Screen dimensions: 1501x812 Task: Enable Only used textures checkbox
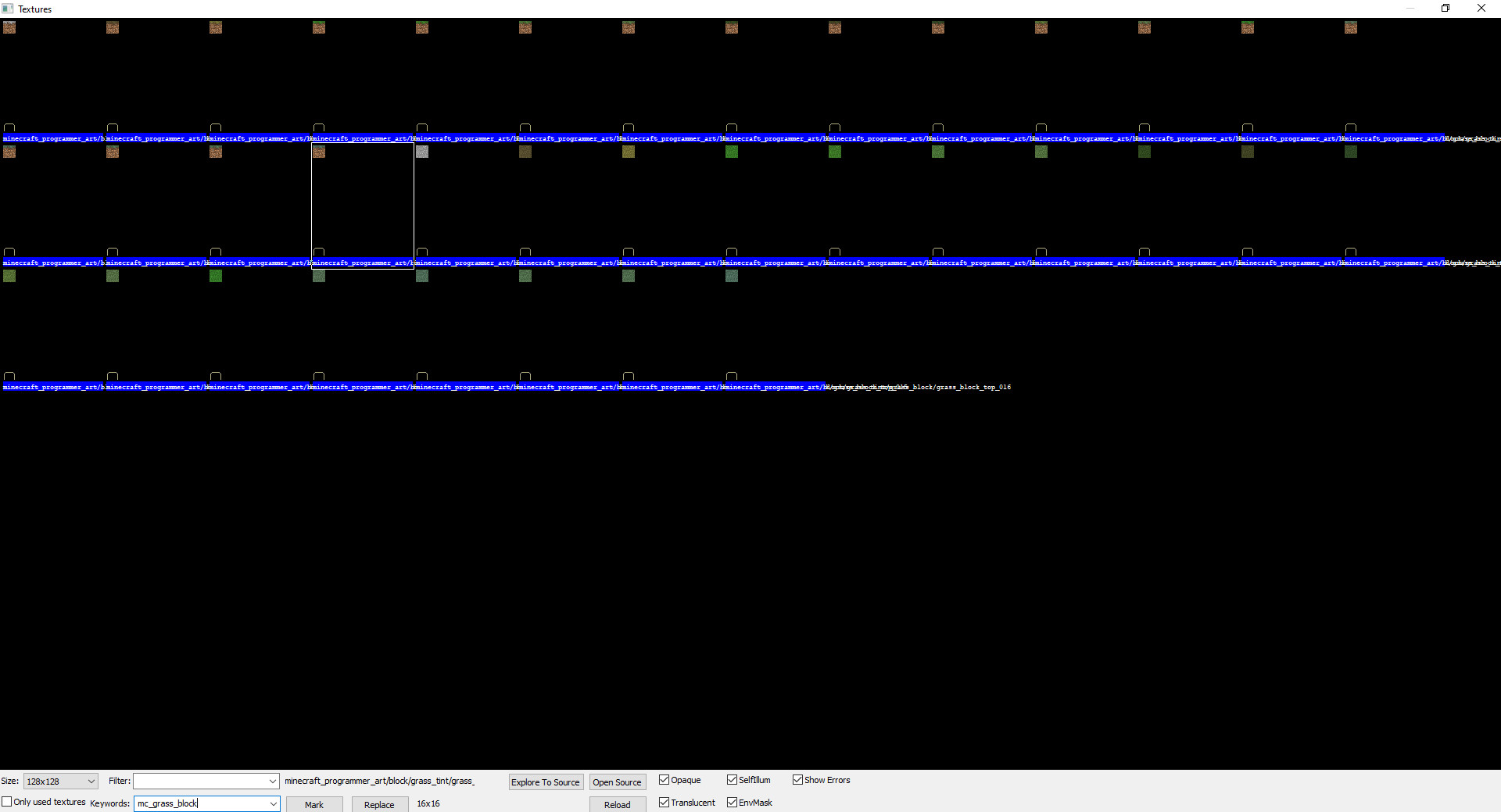point(7,802)
